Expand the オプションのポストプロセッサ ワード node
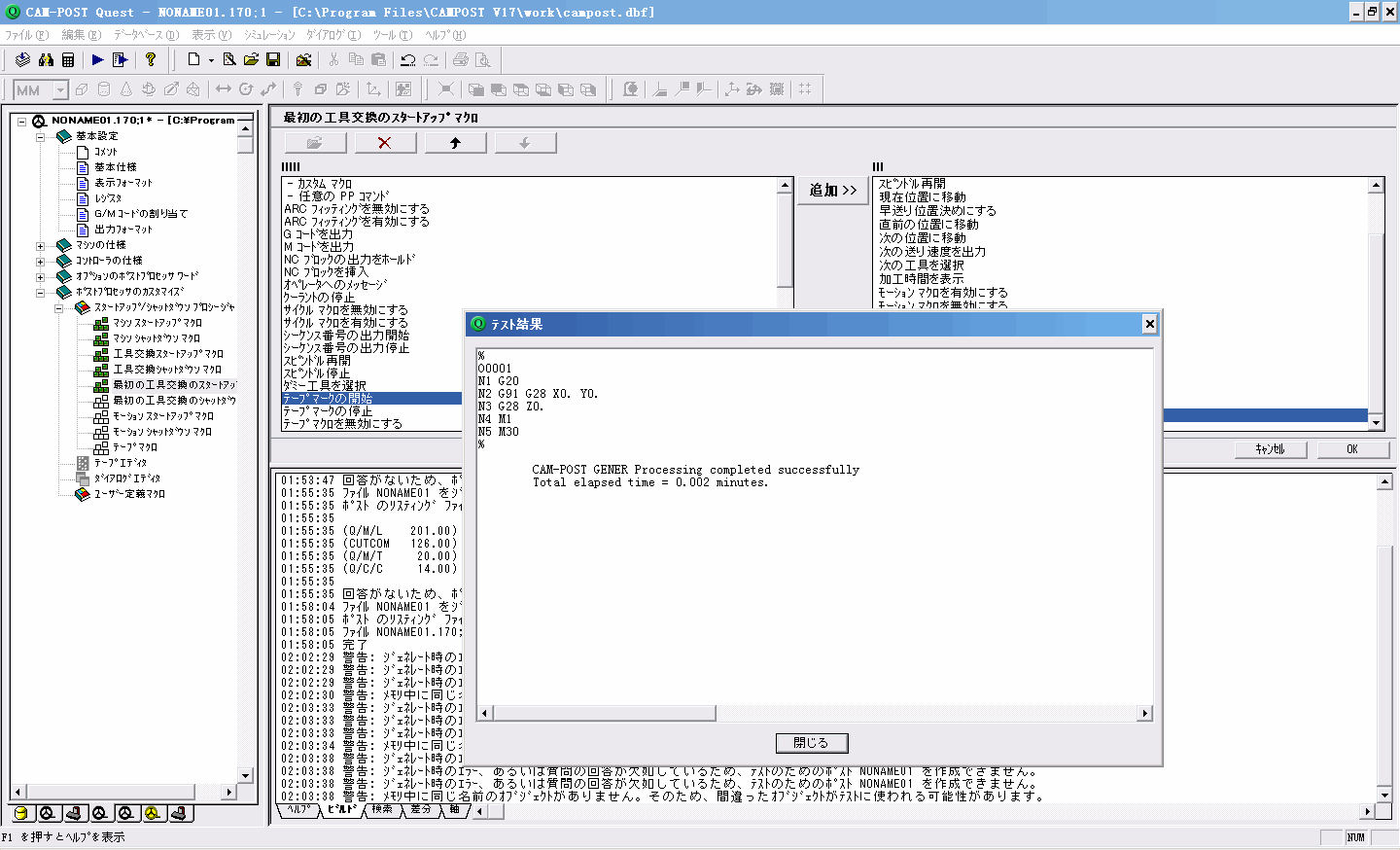The height and width of the screenshot is (850, 1400). coord(40,276)
